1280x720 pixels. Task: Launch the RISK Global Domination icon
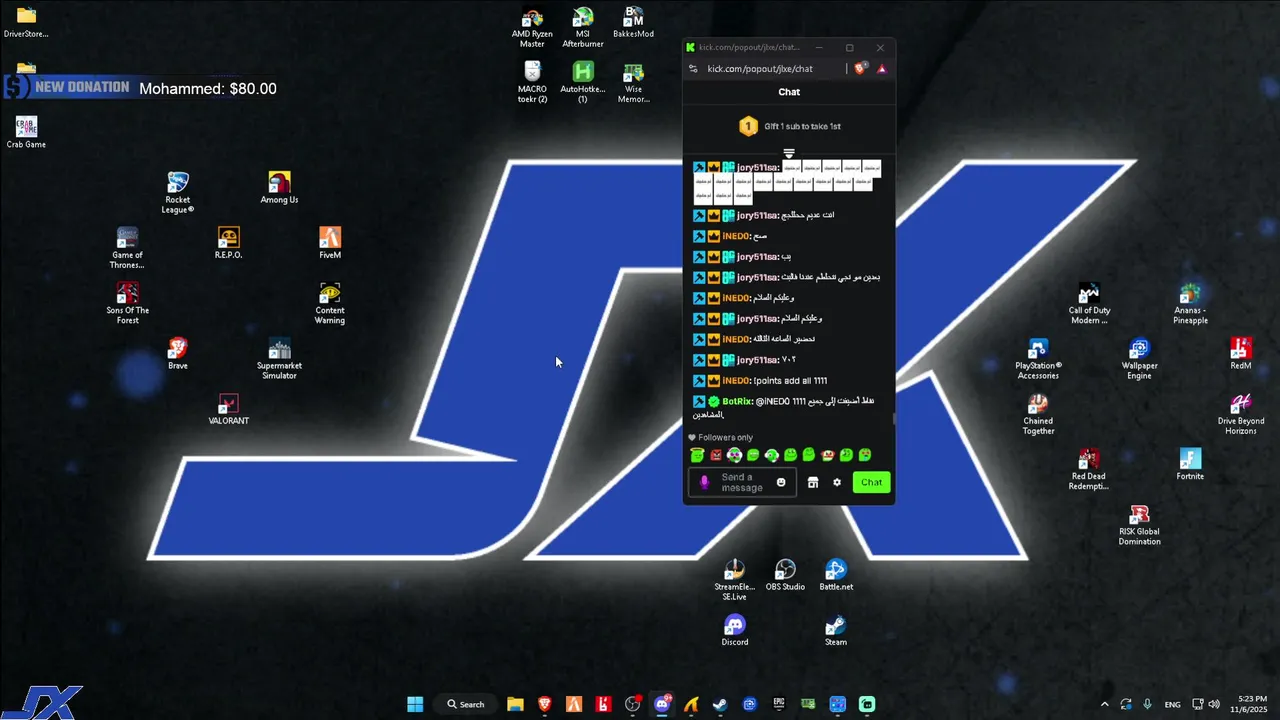[x=1139, y=524]
